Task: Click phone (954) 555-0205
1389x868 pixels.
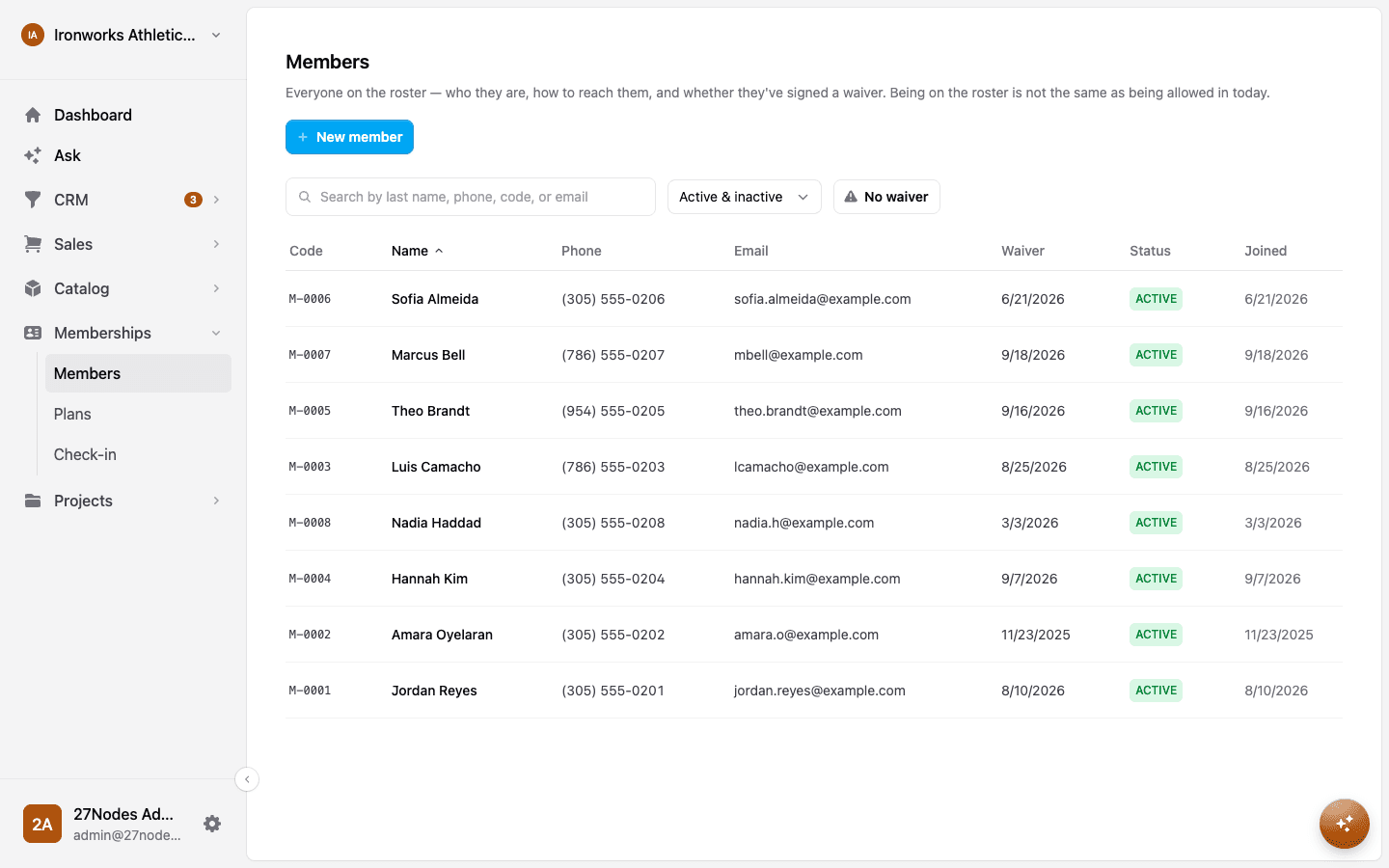Action: pos(613,411)
